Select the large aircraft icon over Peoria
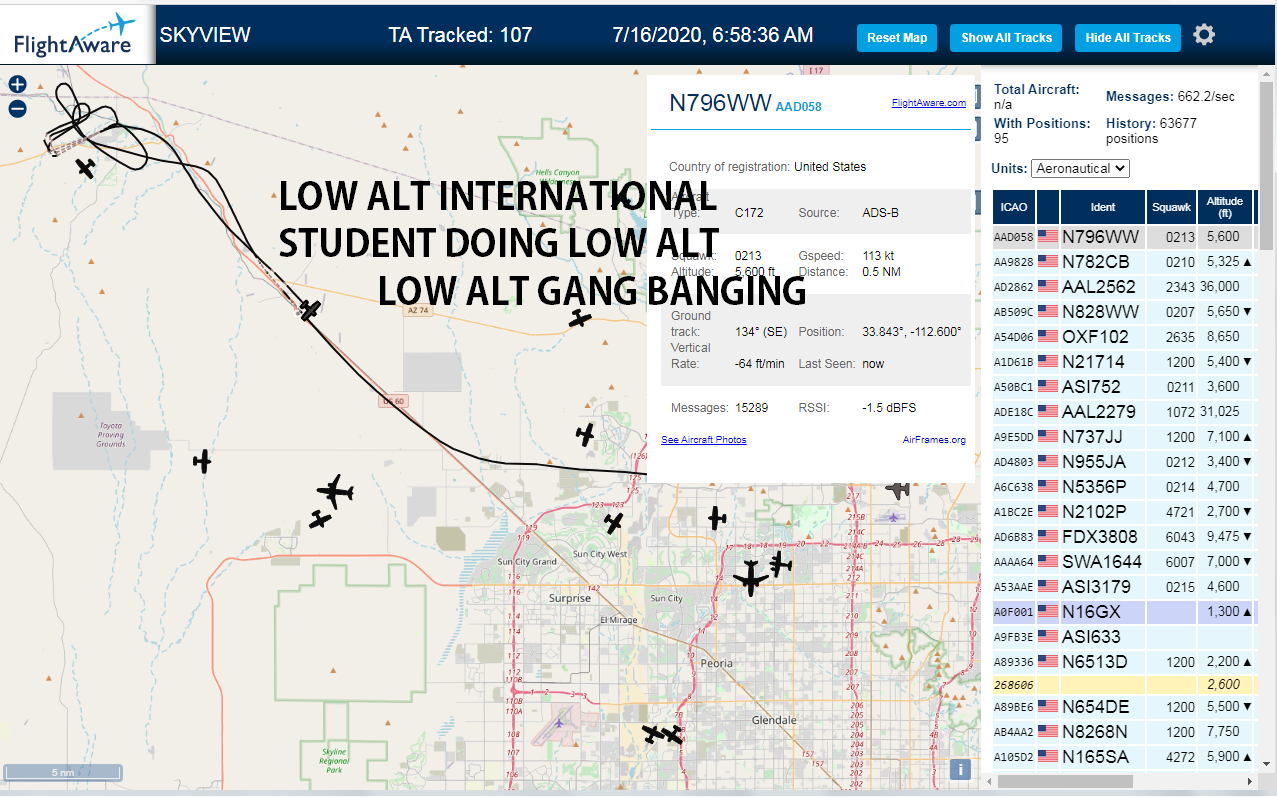Image resolution: width=1277 pixels, height=797 pixels. coord(750,578)
